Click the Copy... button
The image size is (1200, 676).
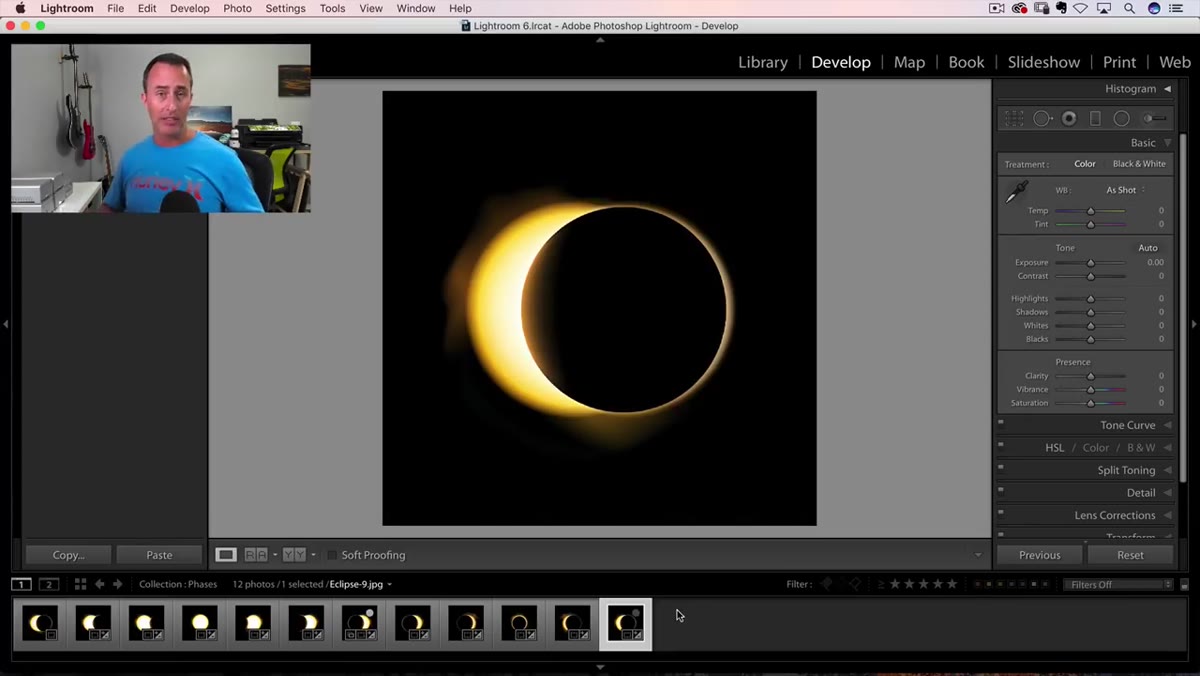[x=68, y=555]
